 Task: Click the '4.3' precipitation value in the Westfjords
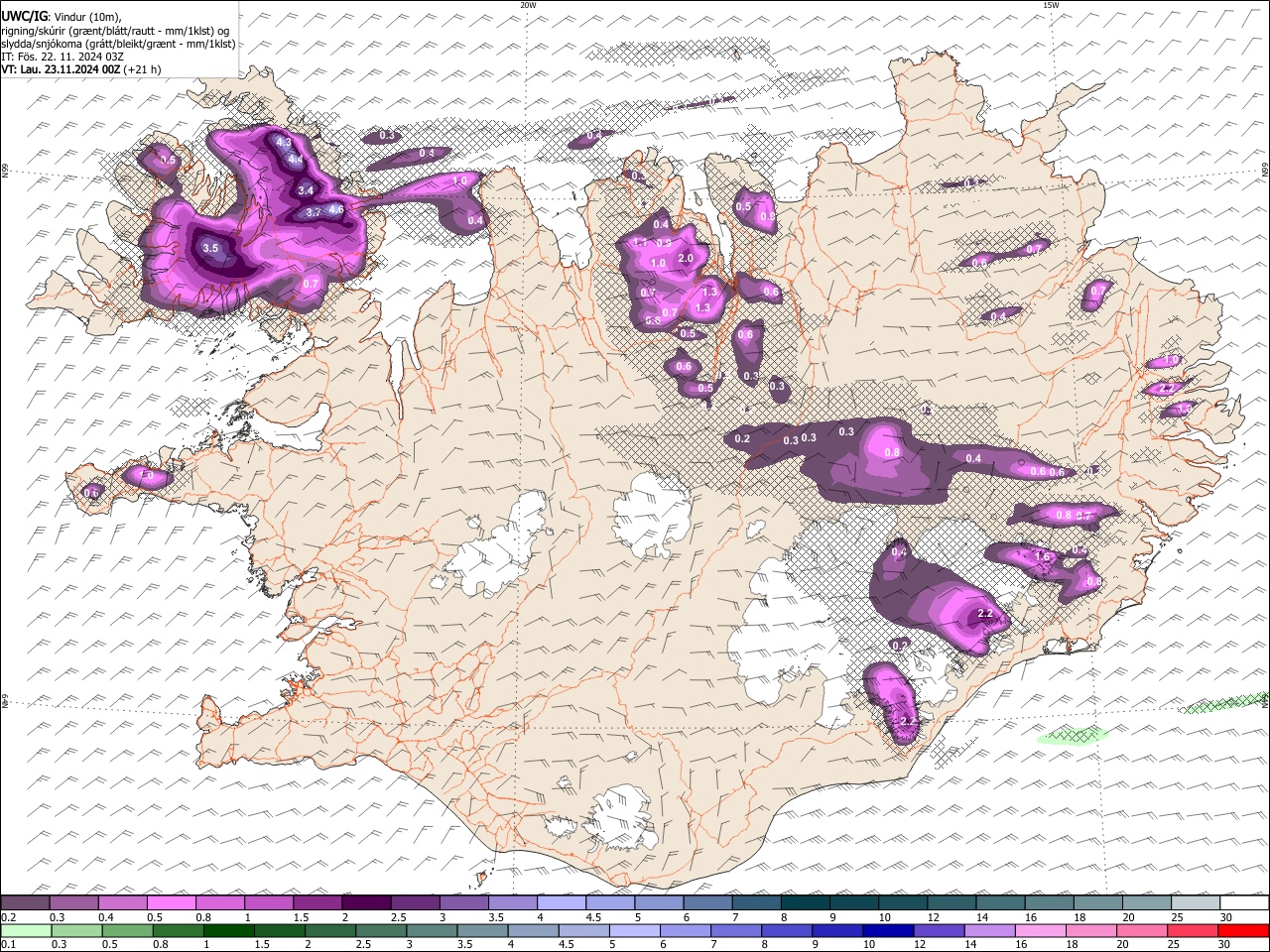pyautogui.click(x=283, y=143)
